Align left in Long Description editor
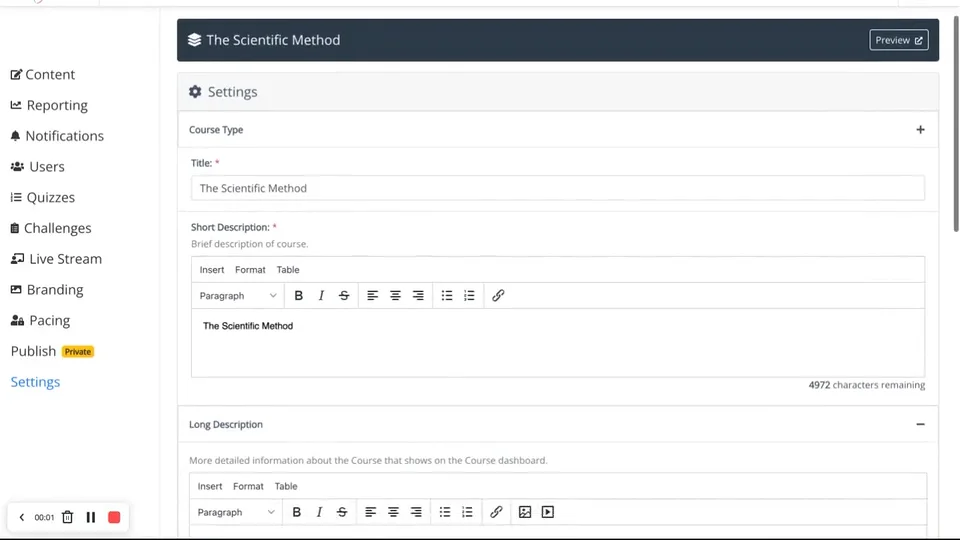Image resolution: width=960 pixels, height=540 pixels. [x=370, y=512]
